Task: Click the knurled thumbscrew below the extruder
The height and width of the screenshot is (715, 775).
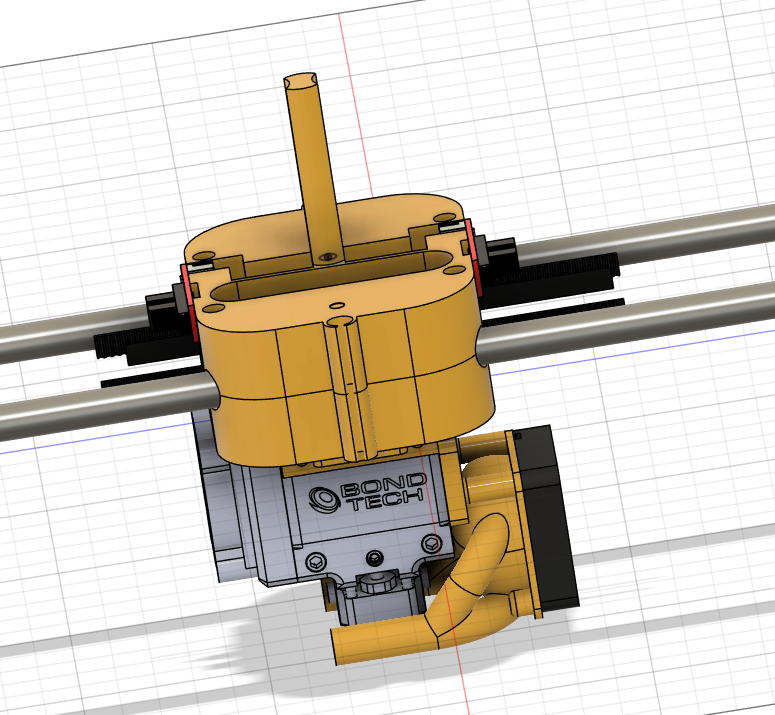Action: point(379,581)
